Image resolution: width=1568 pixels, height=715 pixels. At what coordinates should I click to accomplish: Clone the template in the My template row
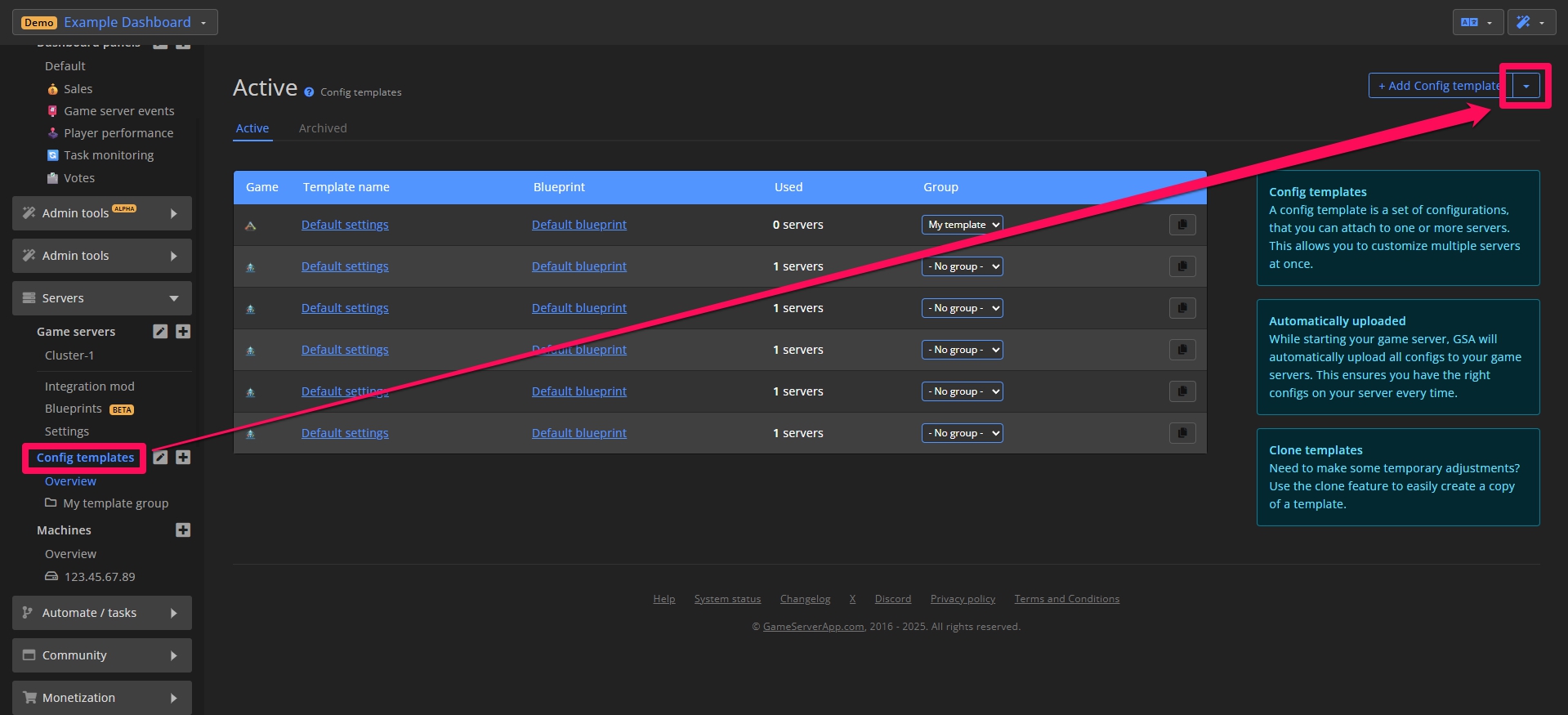1182,225
